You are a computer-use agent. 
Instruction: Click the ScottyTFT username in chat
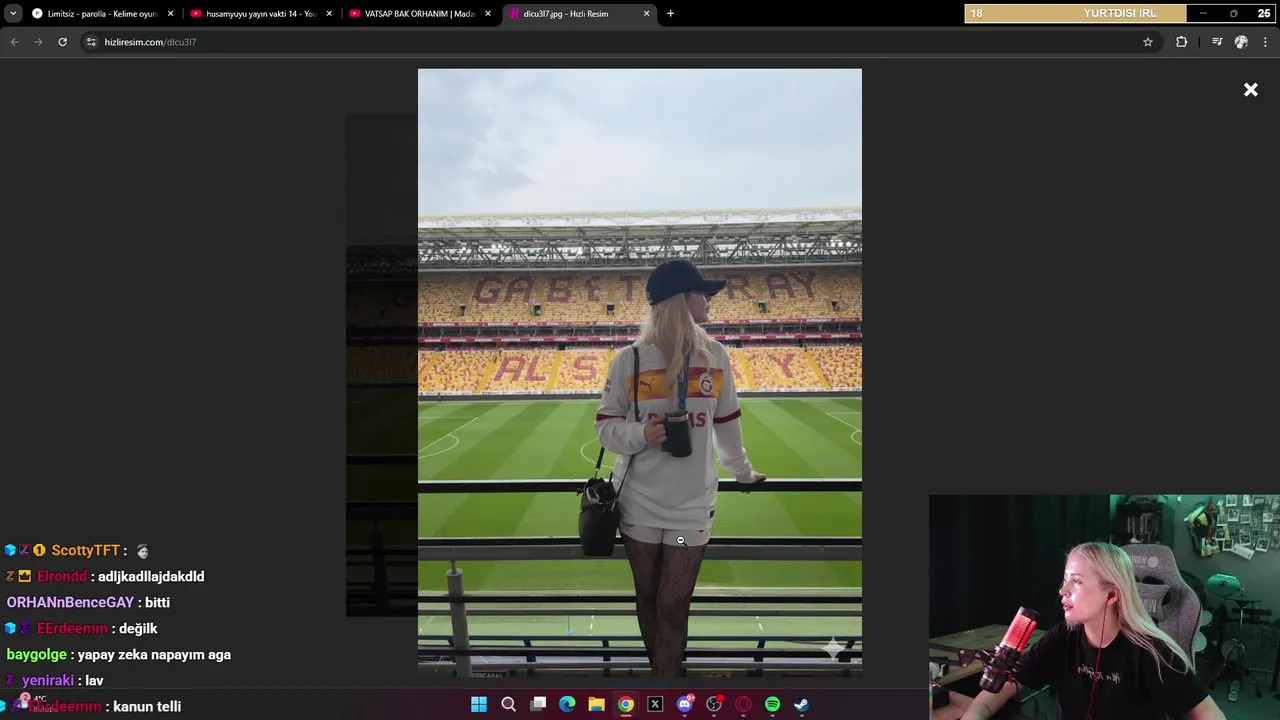85,550
